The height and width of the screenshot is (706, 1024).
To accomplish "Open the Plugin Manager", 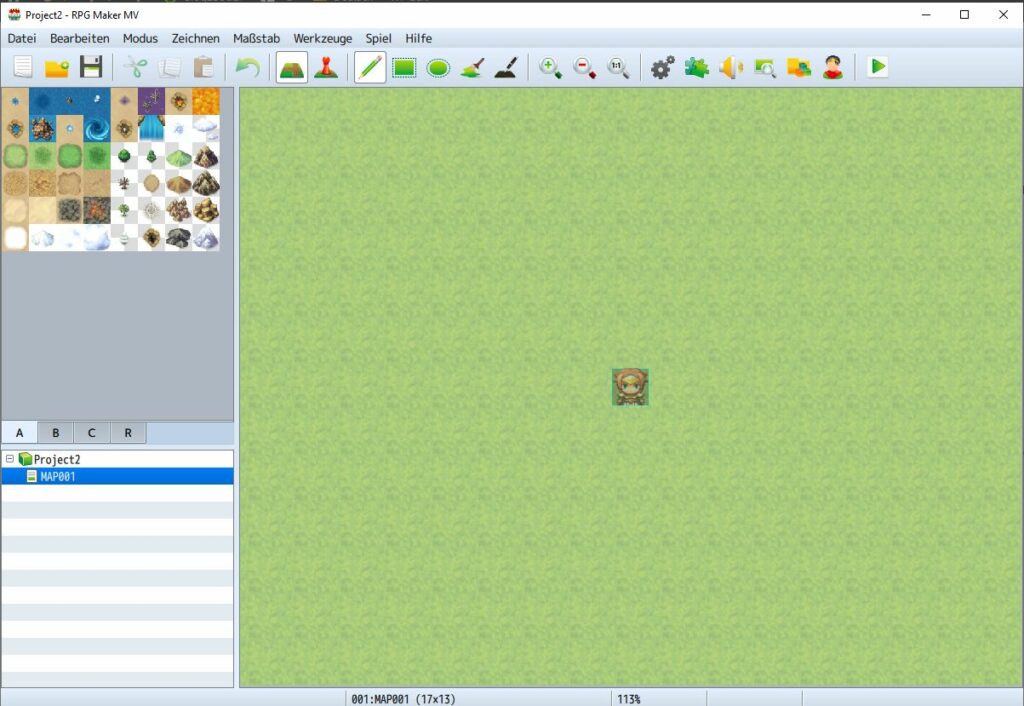I will click(x=697, y=67).
